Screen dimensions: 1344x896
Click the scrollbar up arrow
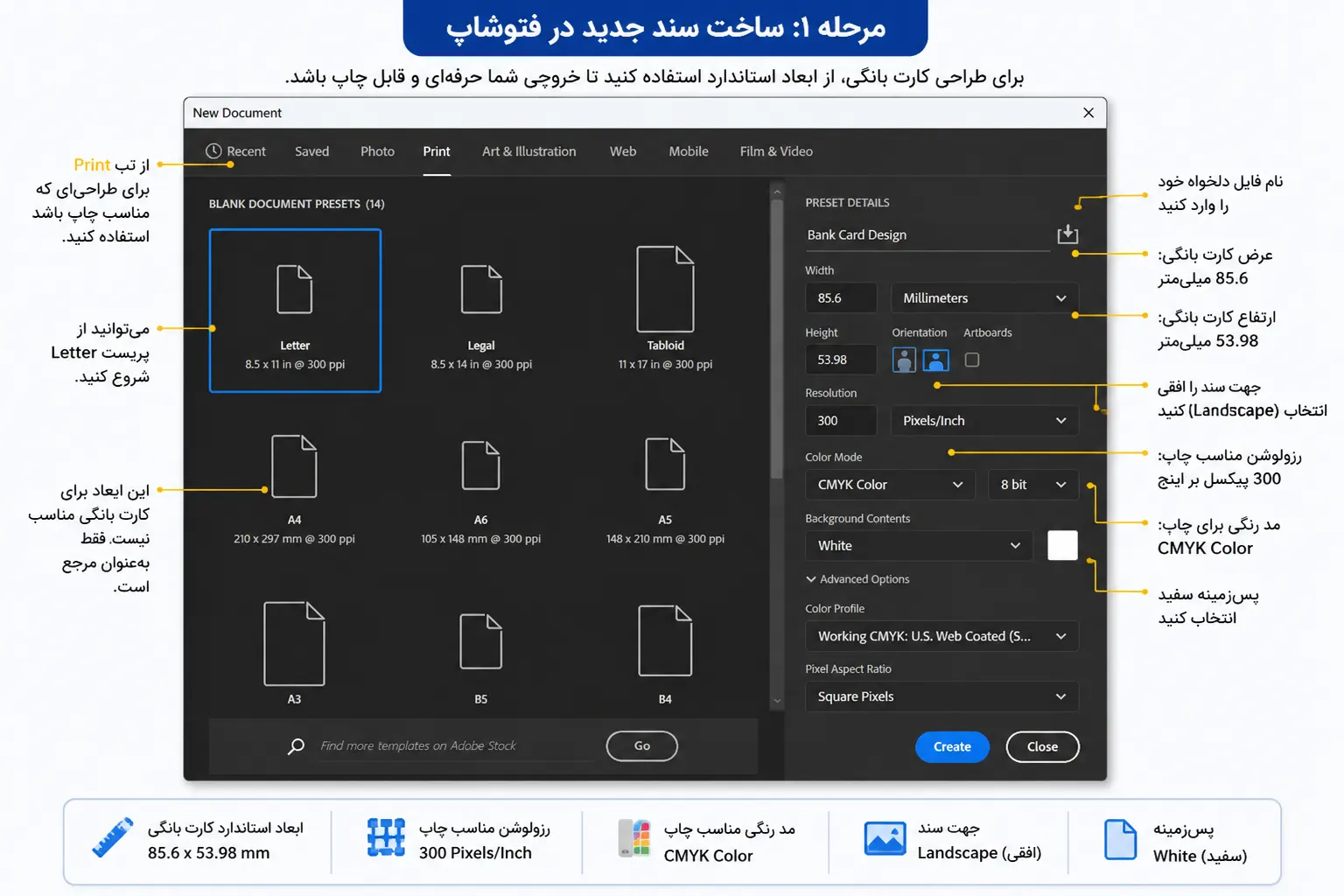(776, 190)
